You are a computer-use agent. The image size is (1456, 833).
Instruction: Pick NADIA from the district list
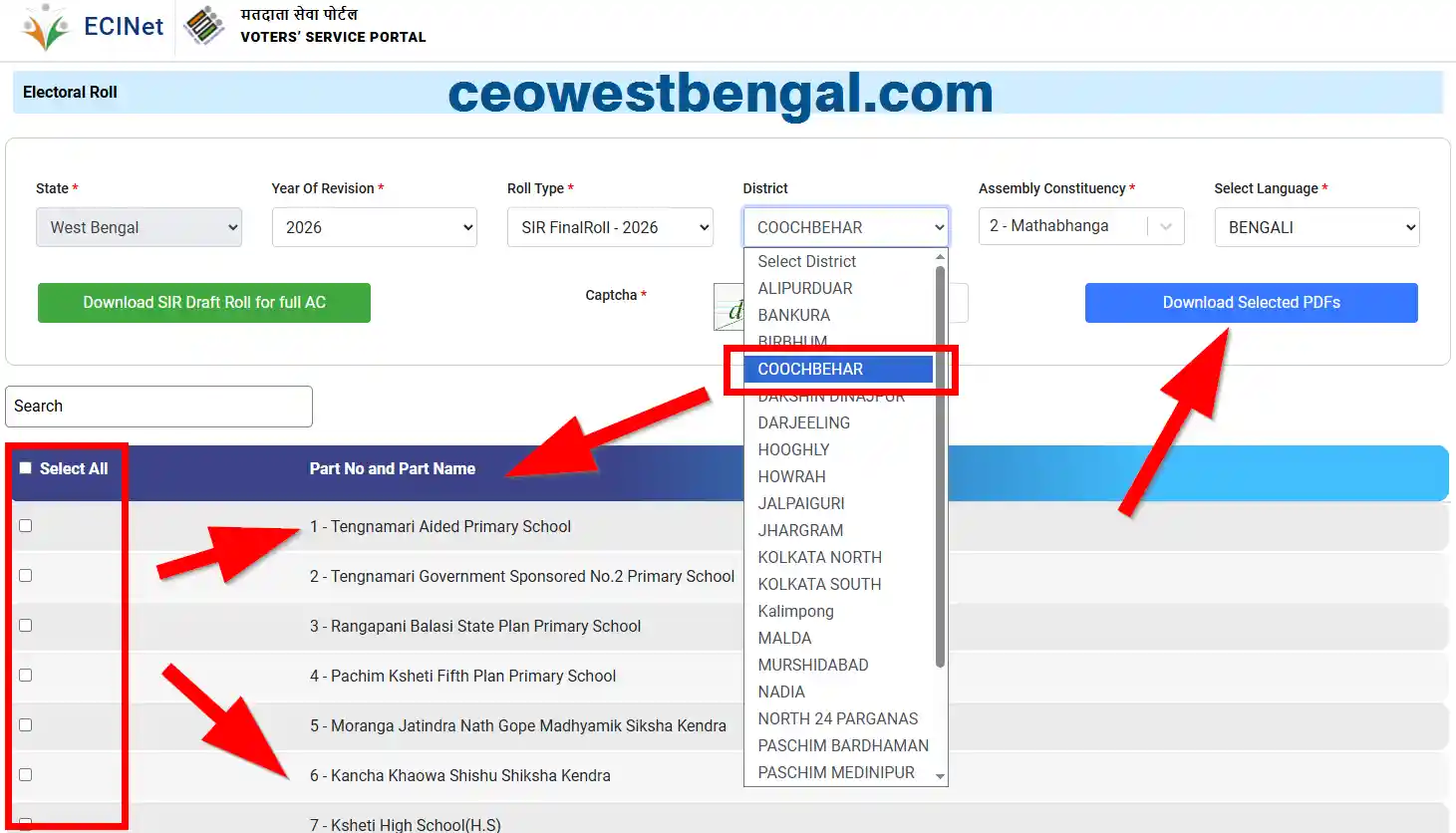coord(781,692)
